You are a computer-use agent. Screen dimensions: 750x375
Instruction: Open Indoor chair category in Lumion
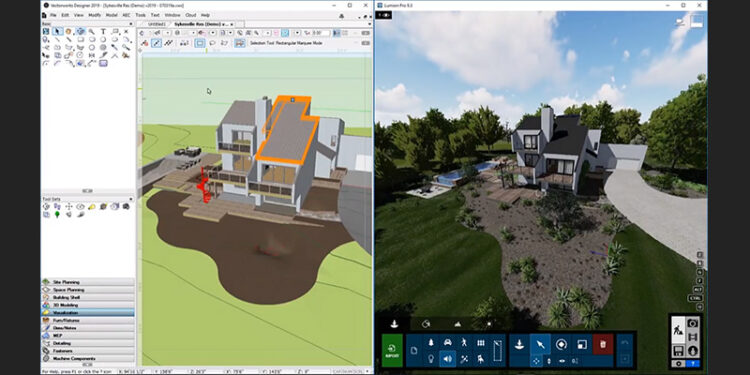click(481, 359)
